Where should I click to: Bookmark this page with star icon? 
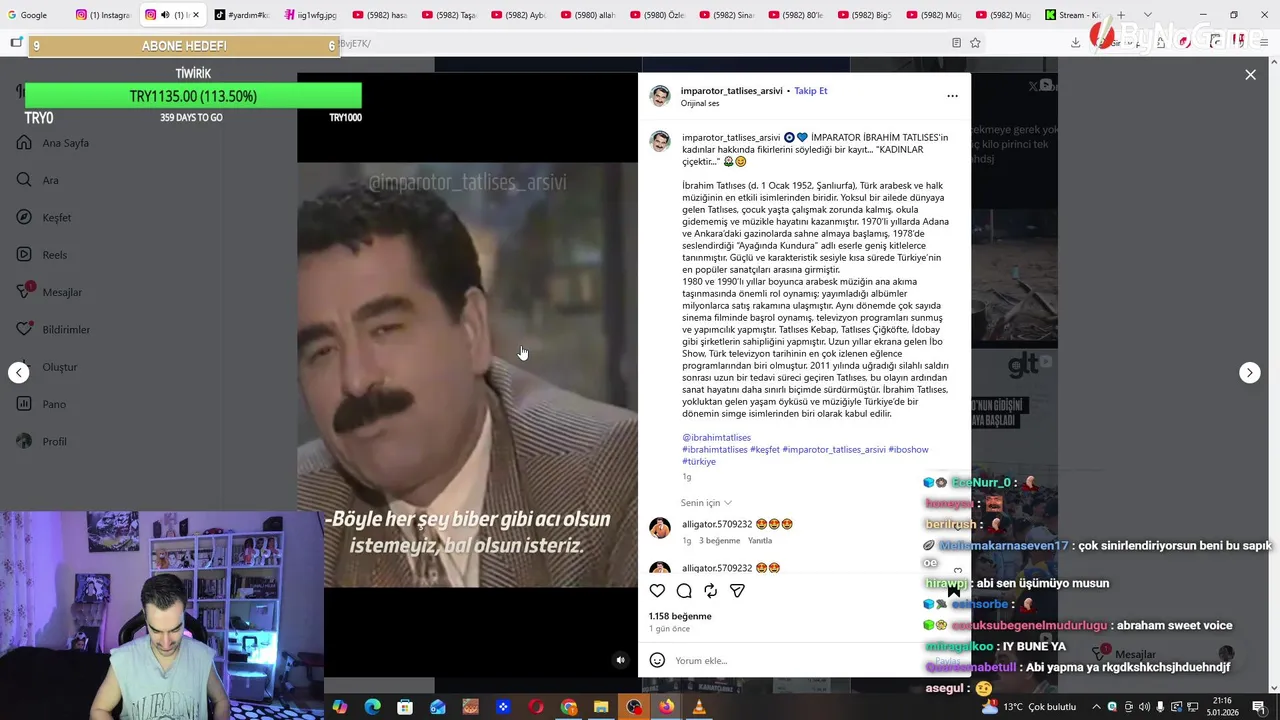pyautogui.click(x=975, y=43)
